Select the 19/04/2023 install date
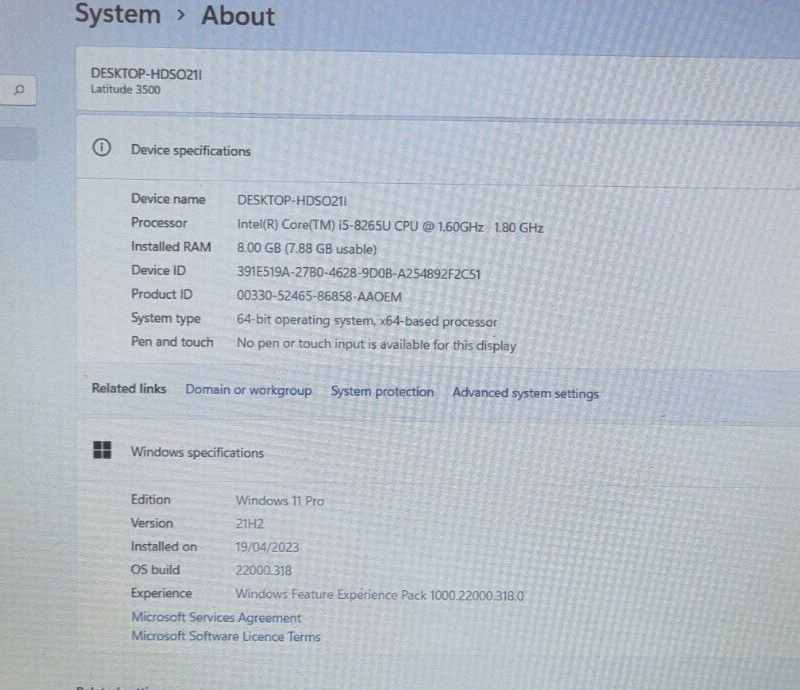Viewport: 800px width, 690px height. pos(267,547)
